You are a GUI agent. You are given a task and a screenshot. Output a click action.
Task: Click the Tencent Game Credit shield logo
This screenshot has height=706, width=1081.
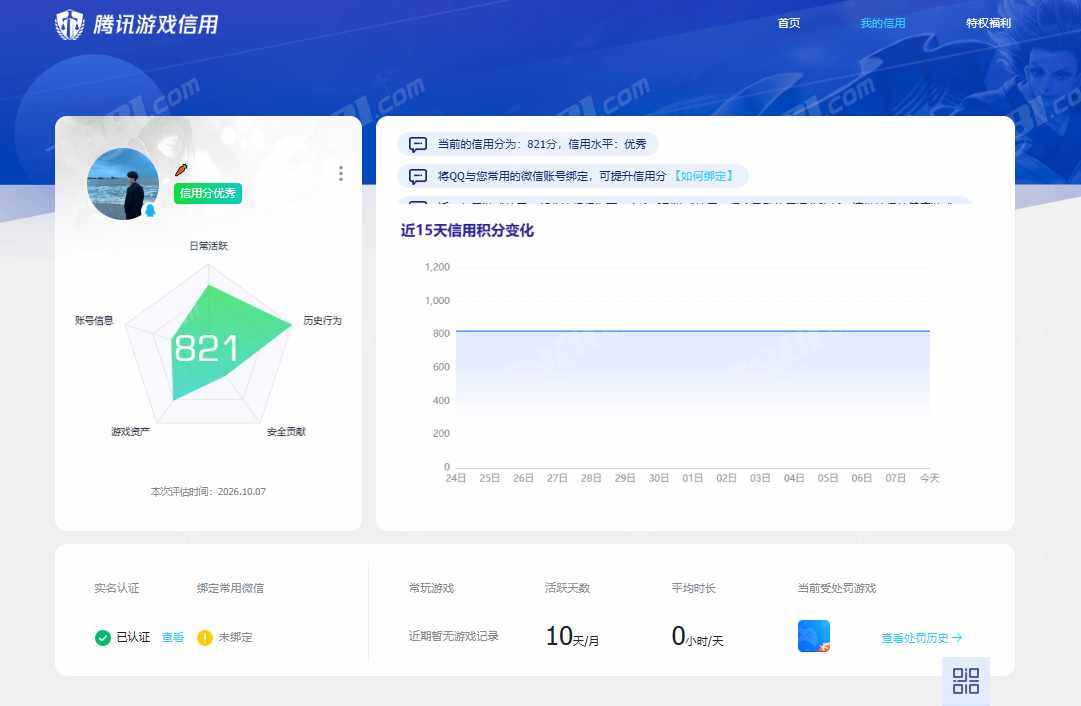tap(70, 24)
